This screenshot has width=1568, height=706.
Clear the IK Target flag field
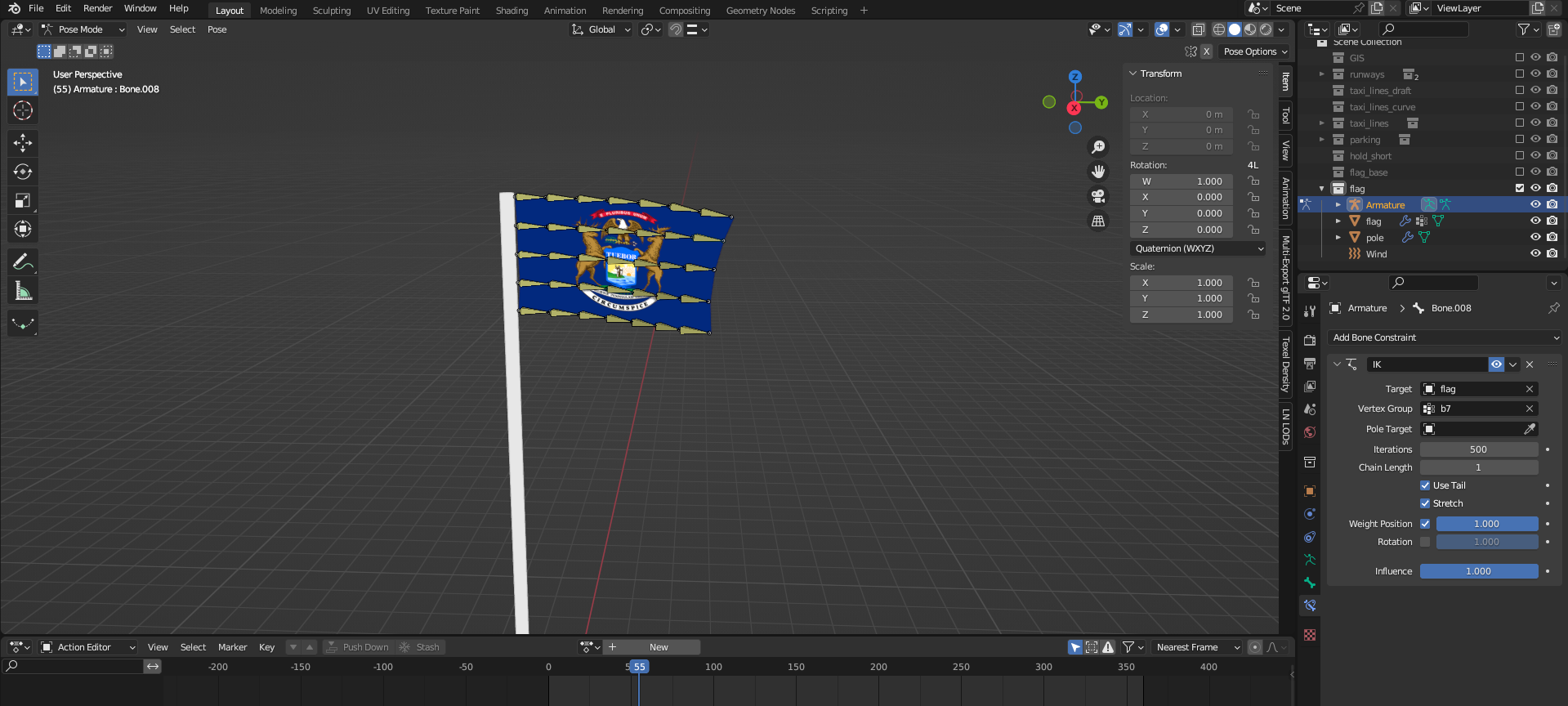point(1530,389)
